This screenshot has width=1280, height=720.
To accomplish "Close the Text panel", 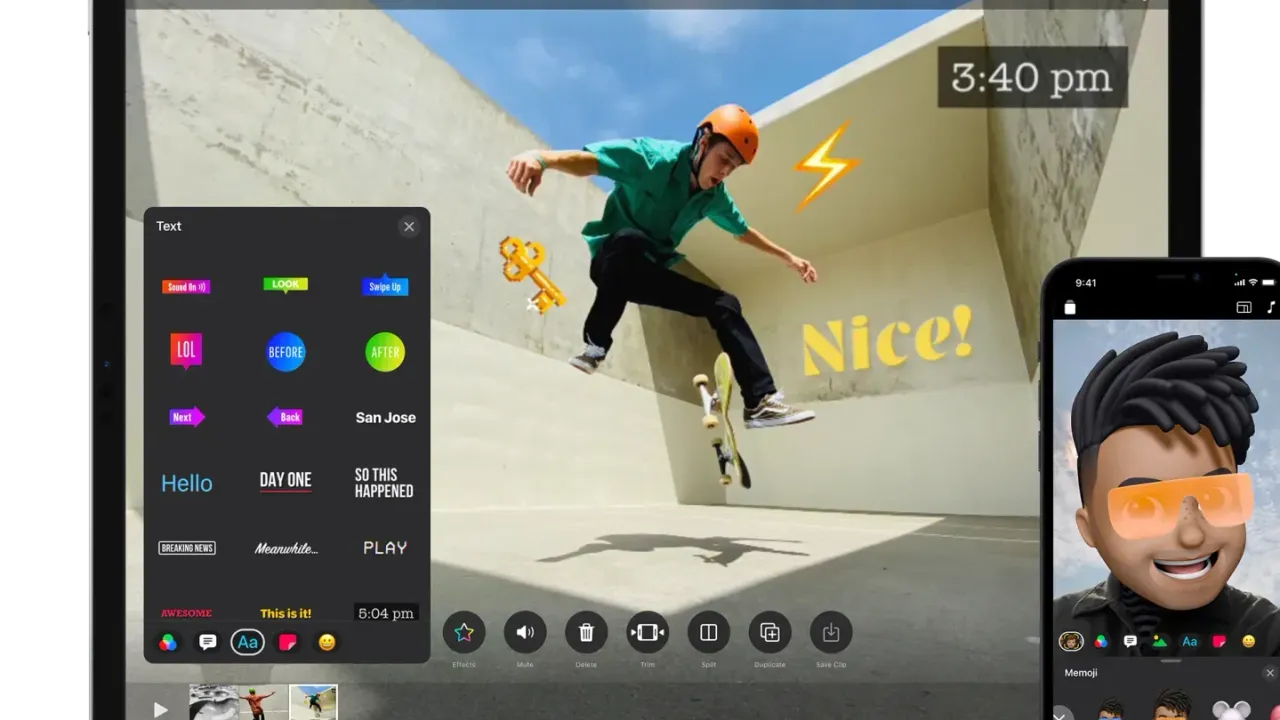I will pos(409,227).
